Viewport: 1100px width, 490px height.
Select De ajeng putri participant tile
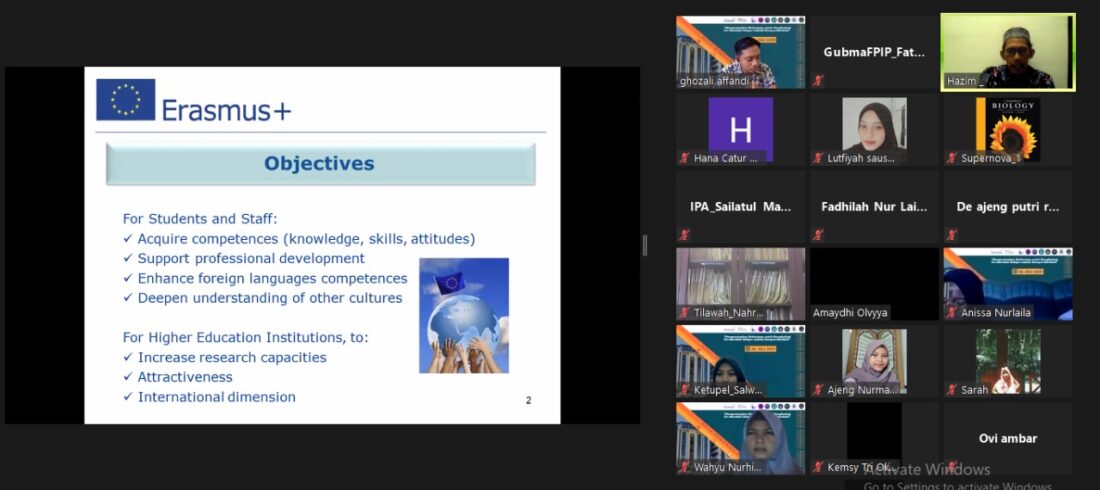pos(1007,207)
